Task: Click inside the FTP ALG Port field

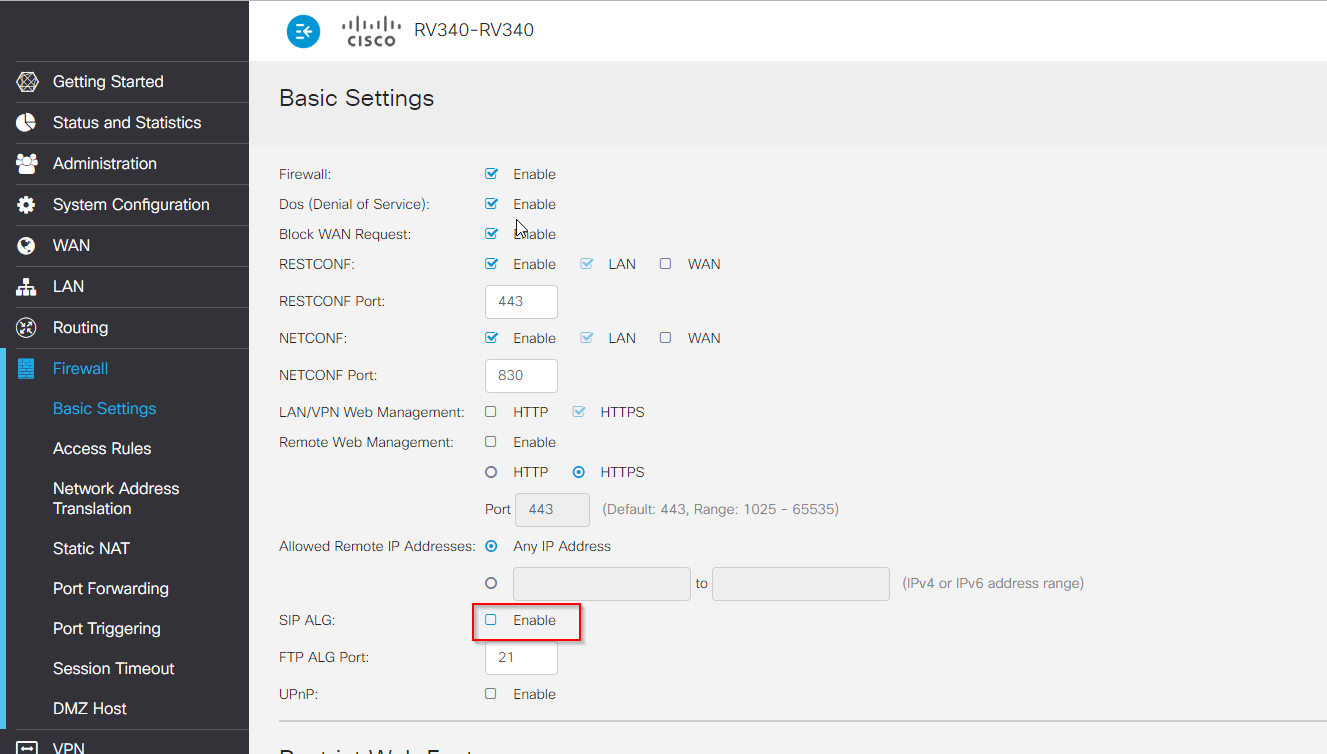Action: click(521, 657)
